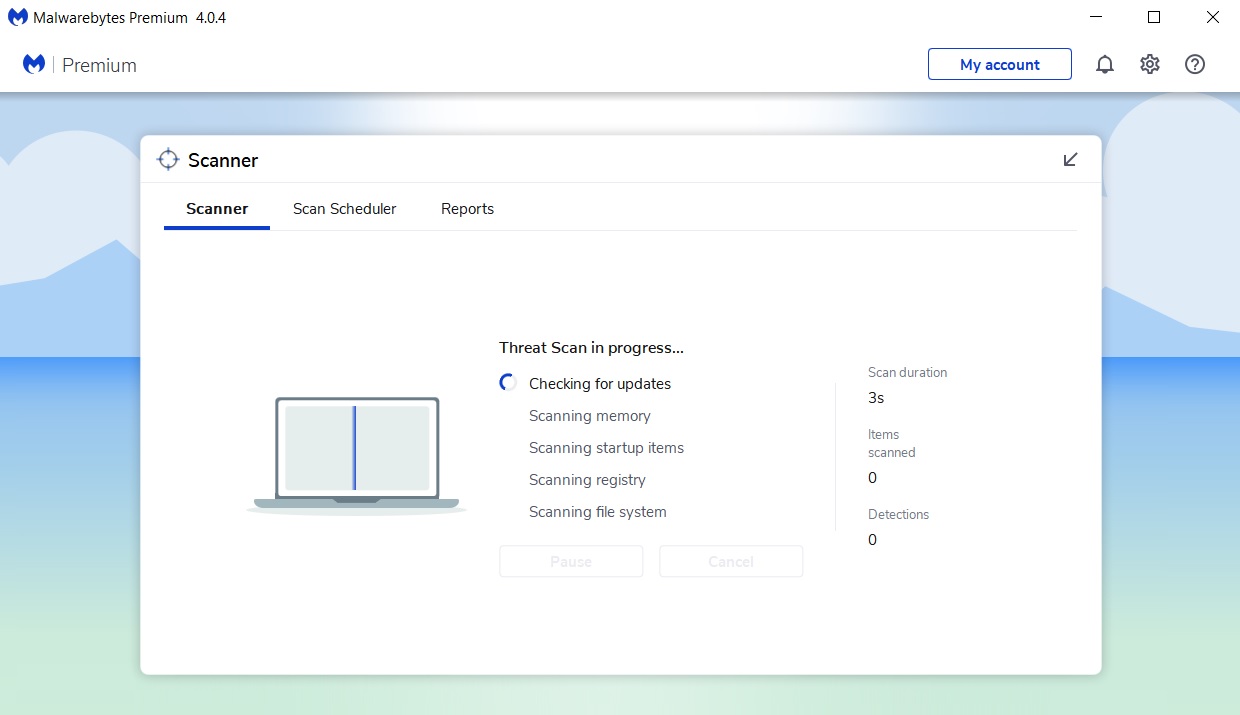Open the Scan Scheduler tab
The image size is (1240, 715).
point(345,209)
